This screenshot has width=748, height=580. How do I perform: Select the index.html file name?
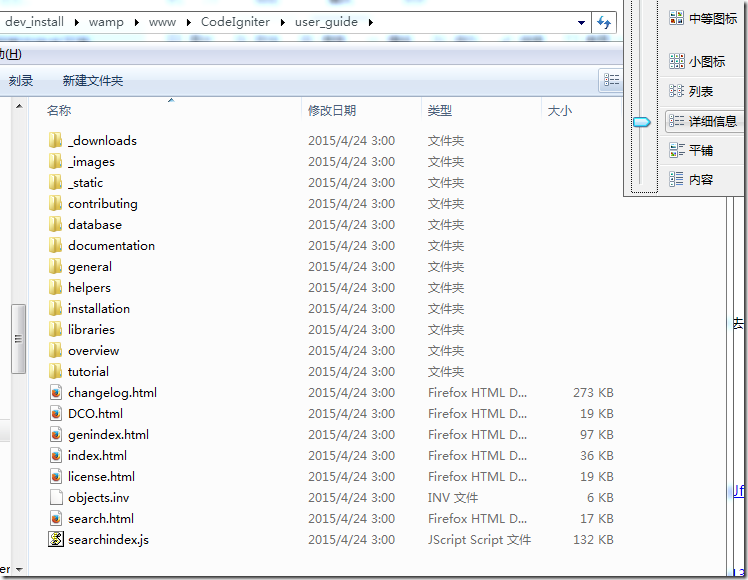click(97, 456)
